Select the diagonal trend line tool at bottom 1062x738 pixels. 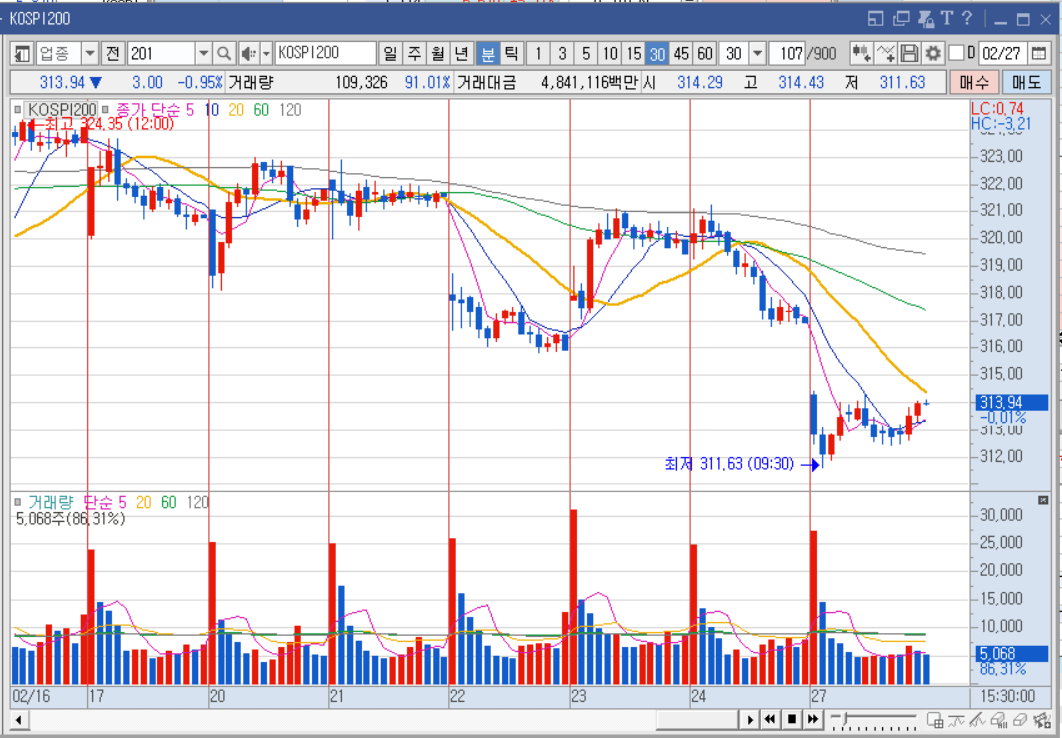point(976,720)
